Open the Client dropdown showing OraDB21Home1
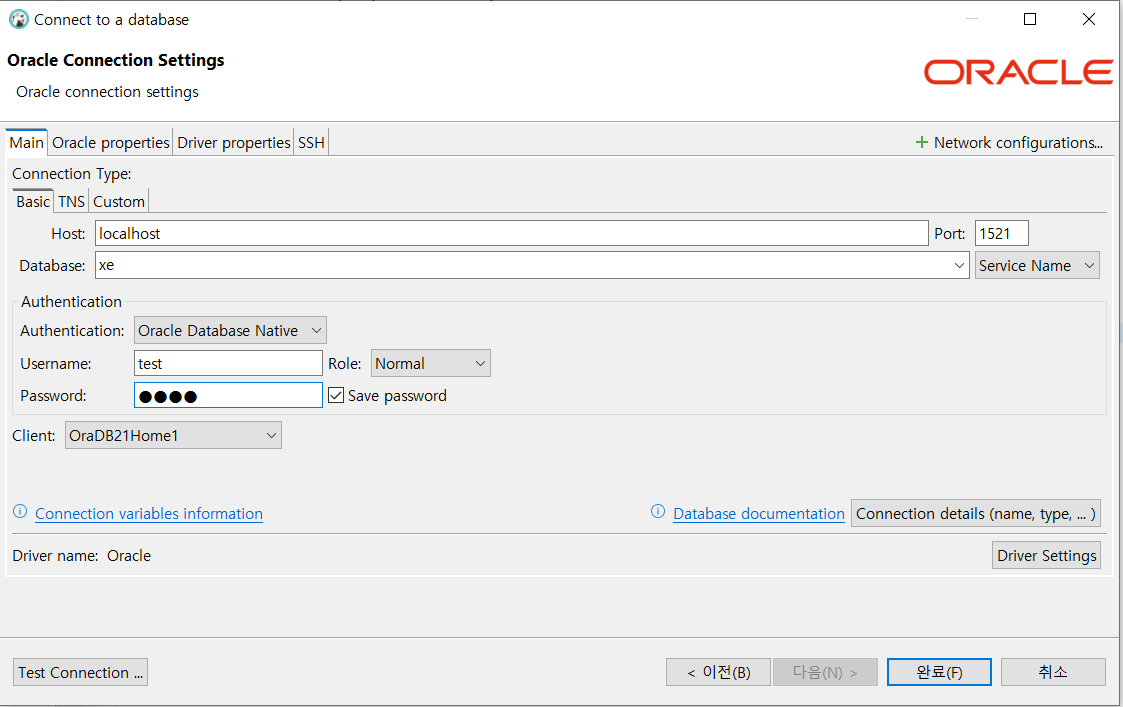Image resolution: width=1123 pixels, height=707 pixels. point(173,436)
